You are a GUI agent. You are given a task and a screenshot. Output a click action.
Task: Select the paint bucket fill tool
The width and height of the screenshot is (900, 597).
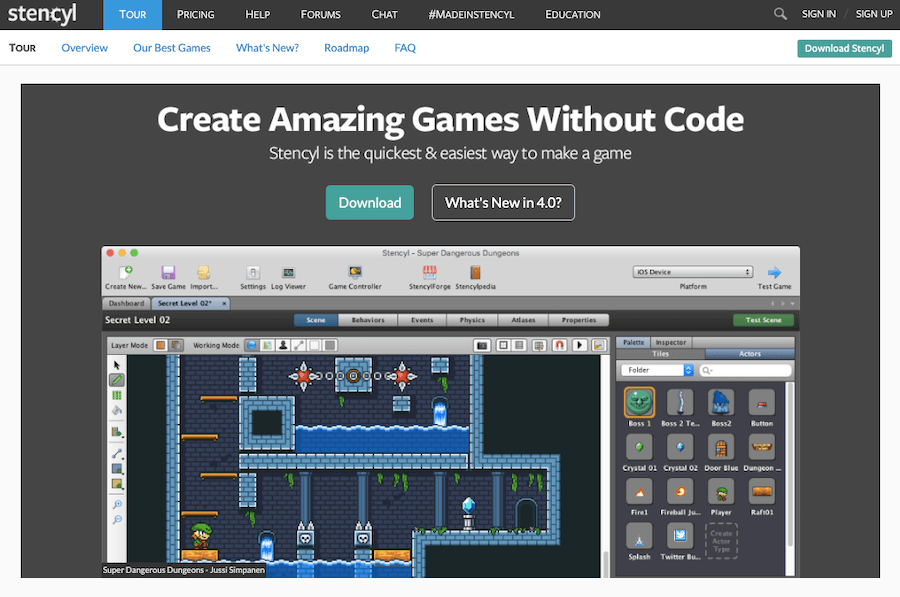[117, 410]
